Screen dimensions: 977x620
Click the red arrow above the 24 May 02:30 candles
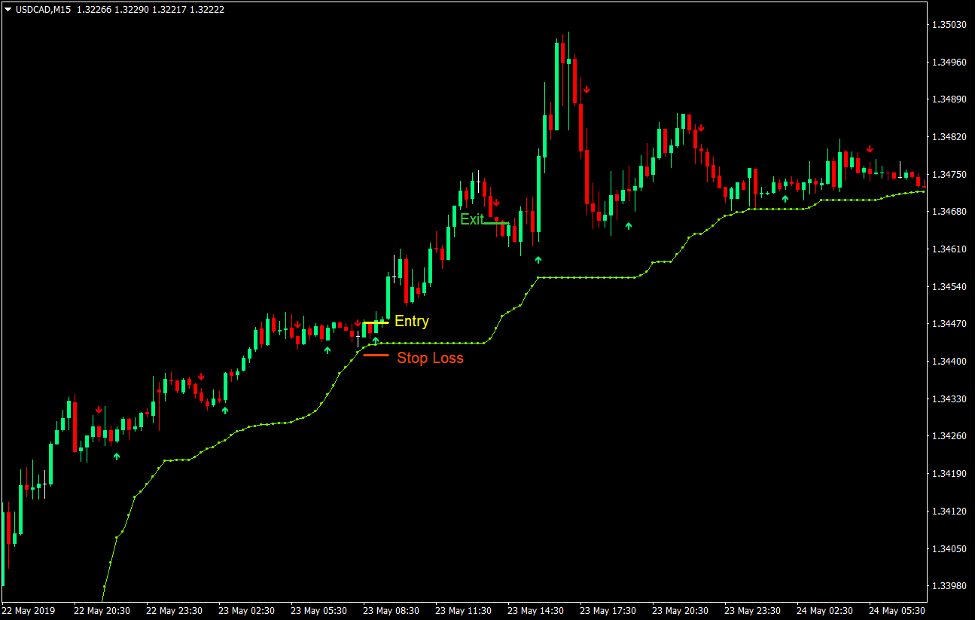tap(869, 148)
